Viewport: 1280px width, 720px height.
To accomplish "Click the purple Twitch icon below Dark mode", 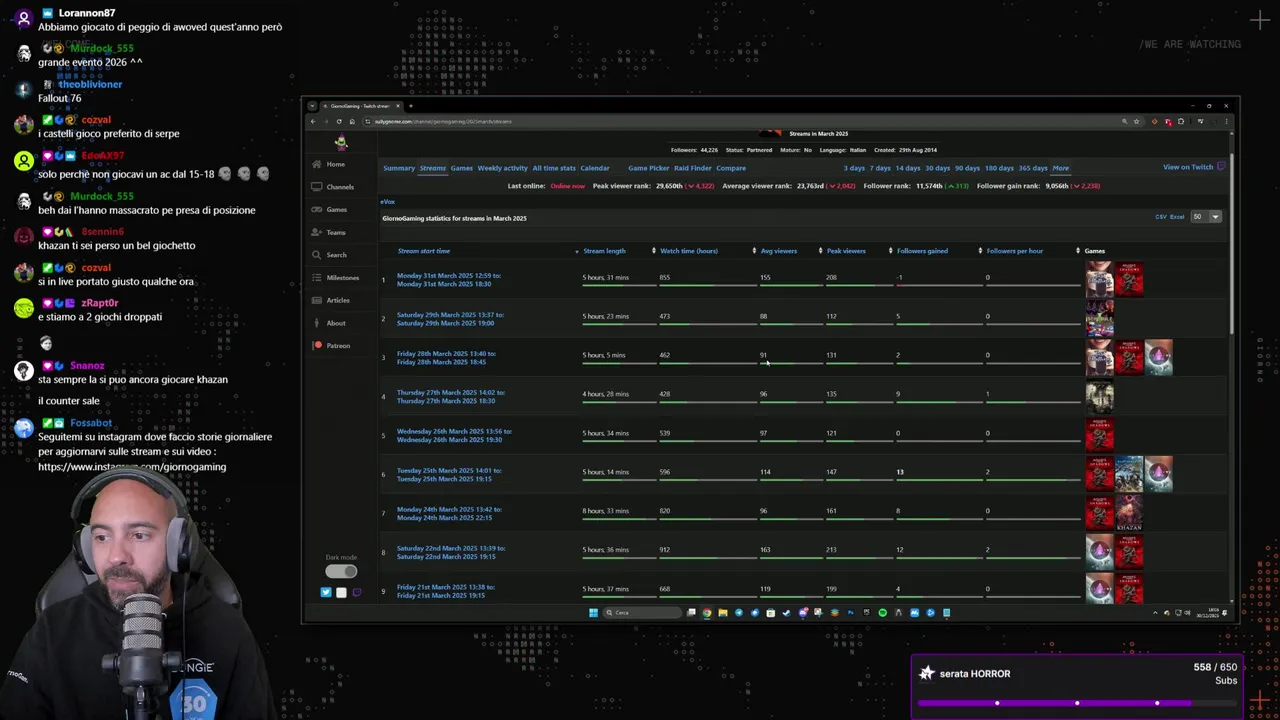I will (x=356, y=592).
